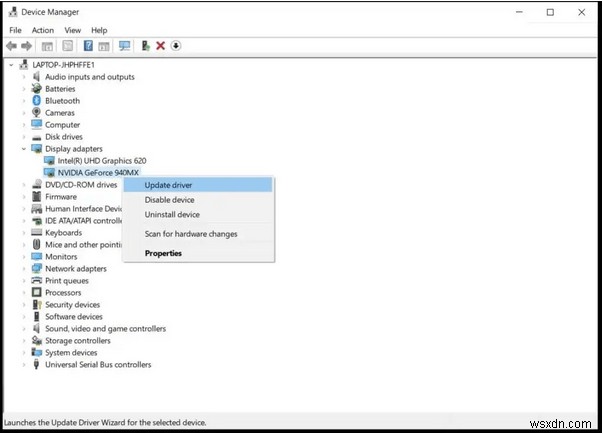This screenshot has height=434, width=603.
Task: Click the Processors category icon
Action: 37,293
